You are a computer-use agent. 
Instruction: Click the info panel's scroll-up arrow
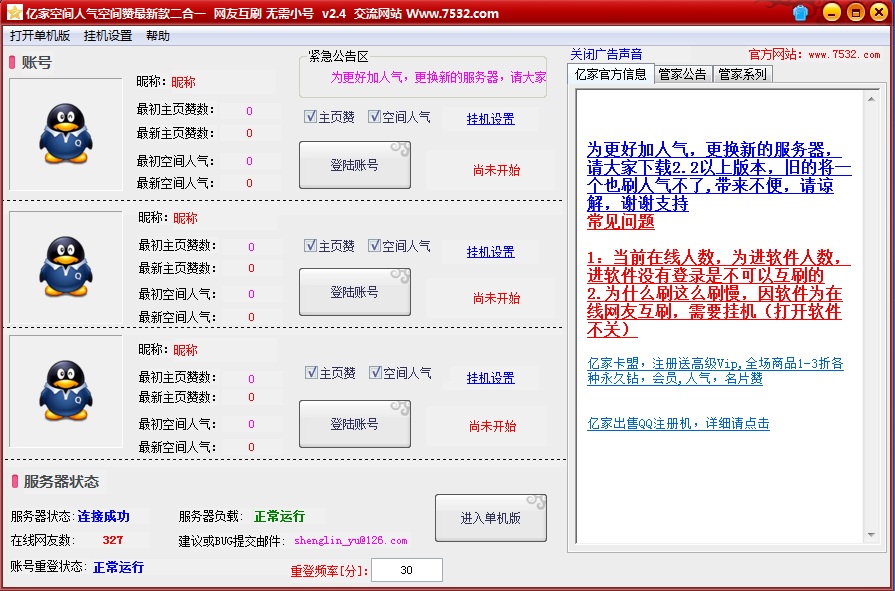(x=871, y=99)
